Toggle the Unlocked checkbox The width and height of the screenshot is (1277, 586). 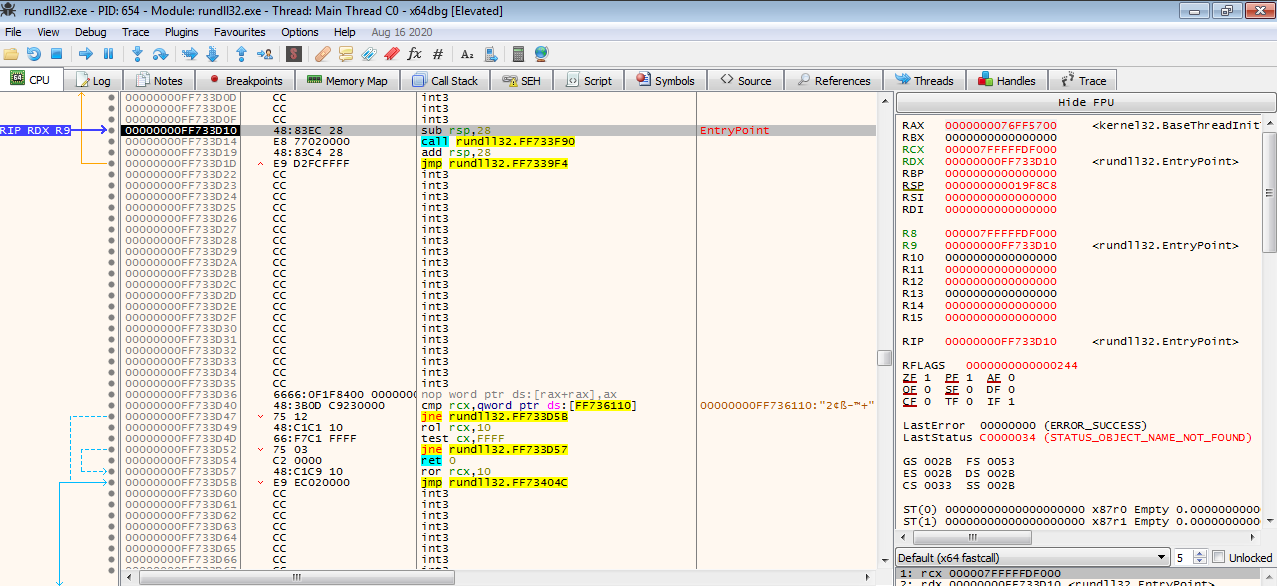(1218, 557)
